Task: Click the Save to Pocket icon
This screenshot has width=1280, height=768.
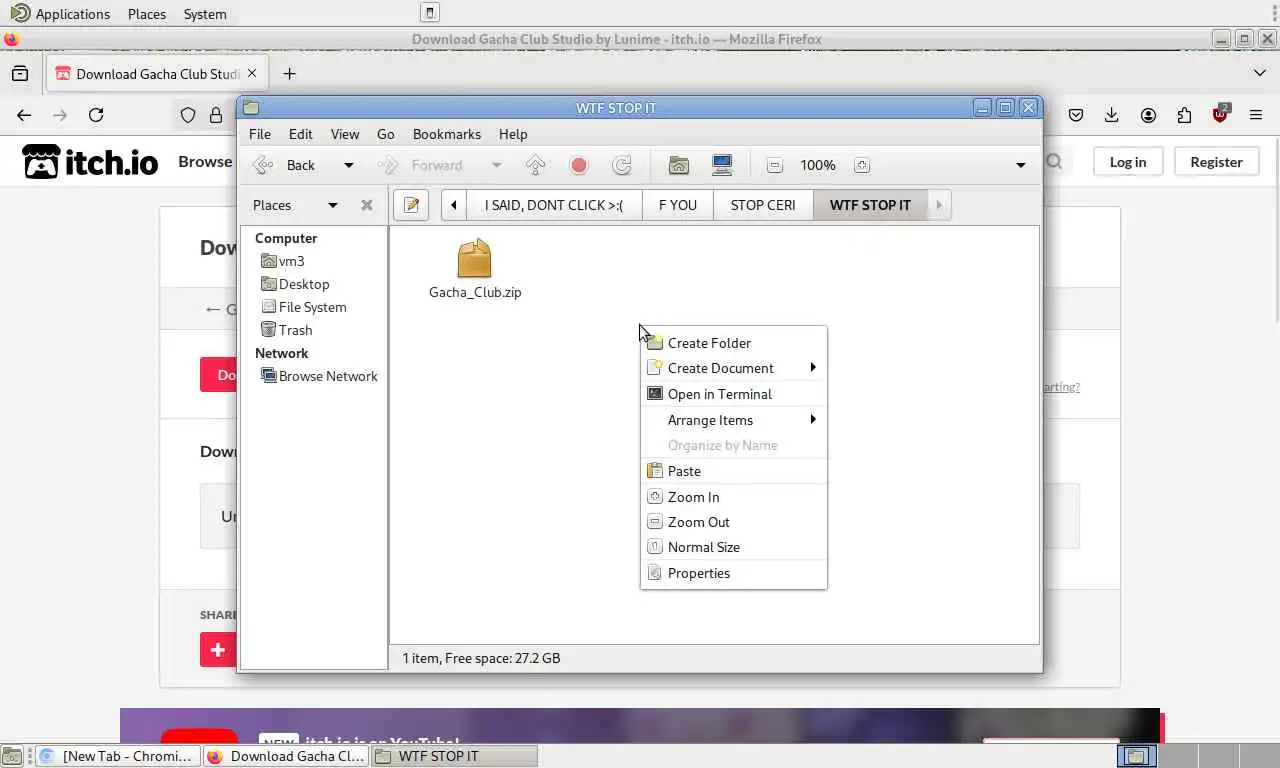Action: click(x=1076, y=115)
